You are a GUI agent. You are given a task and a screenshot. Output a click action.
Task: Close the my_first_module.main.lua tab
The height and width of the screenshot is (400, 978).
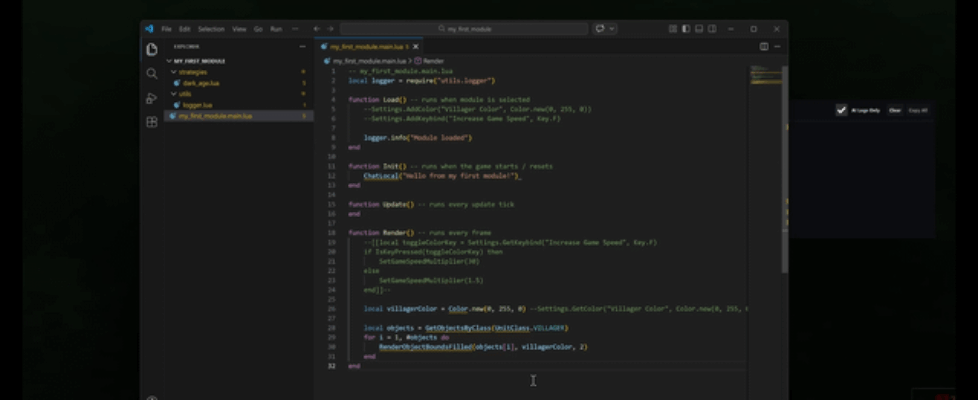tap(416, 47)
